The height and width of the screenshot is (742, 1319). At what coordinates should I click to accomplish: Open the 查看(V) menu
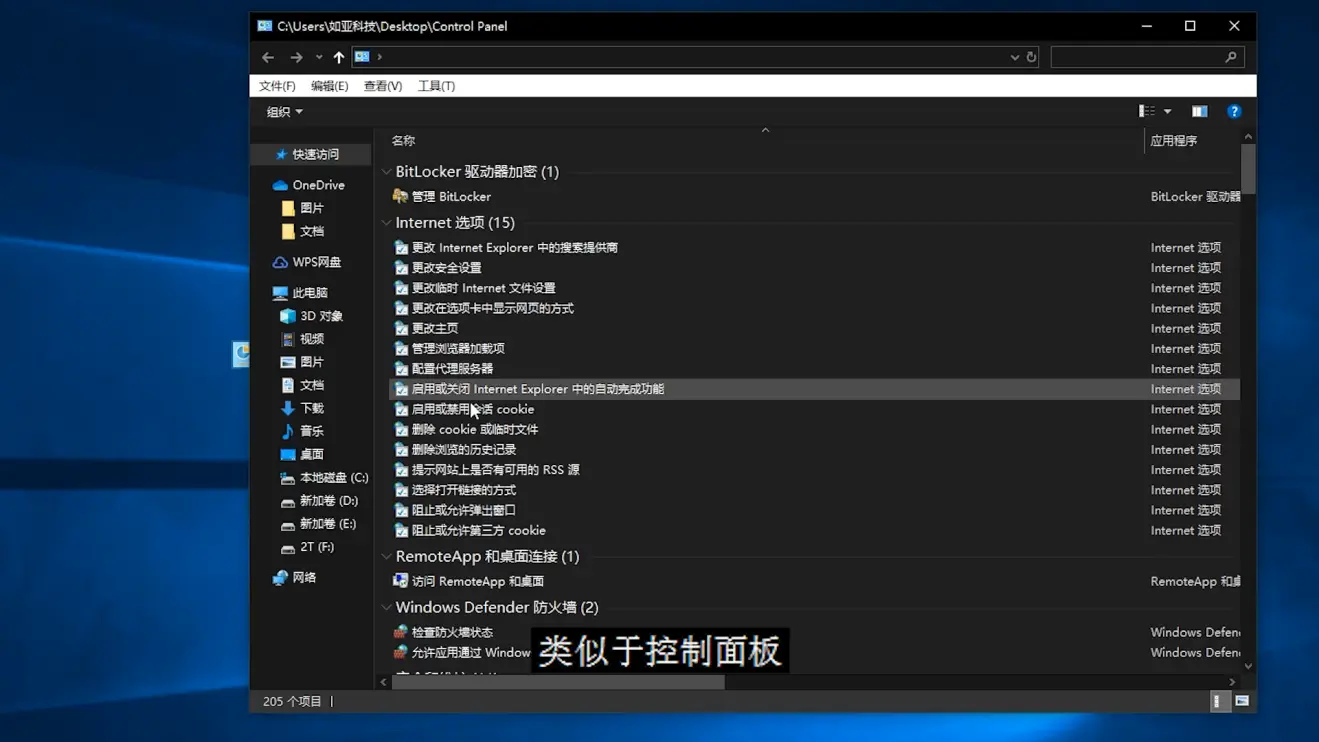[382, 86]
